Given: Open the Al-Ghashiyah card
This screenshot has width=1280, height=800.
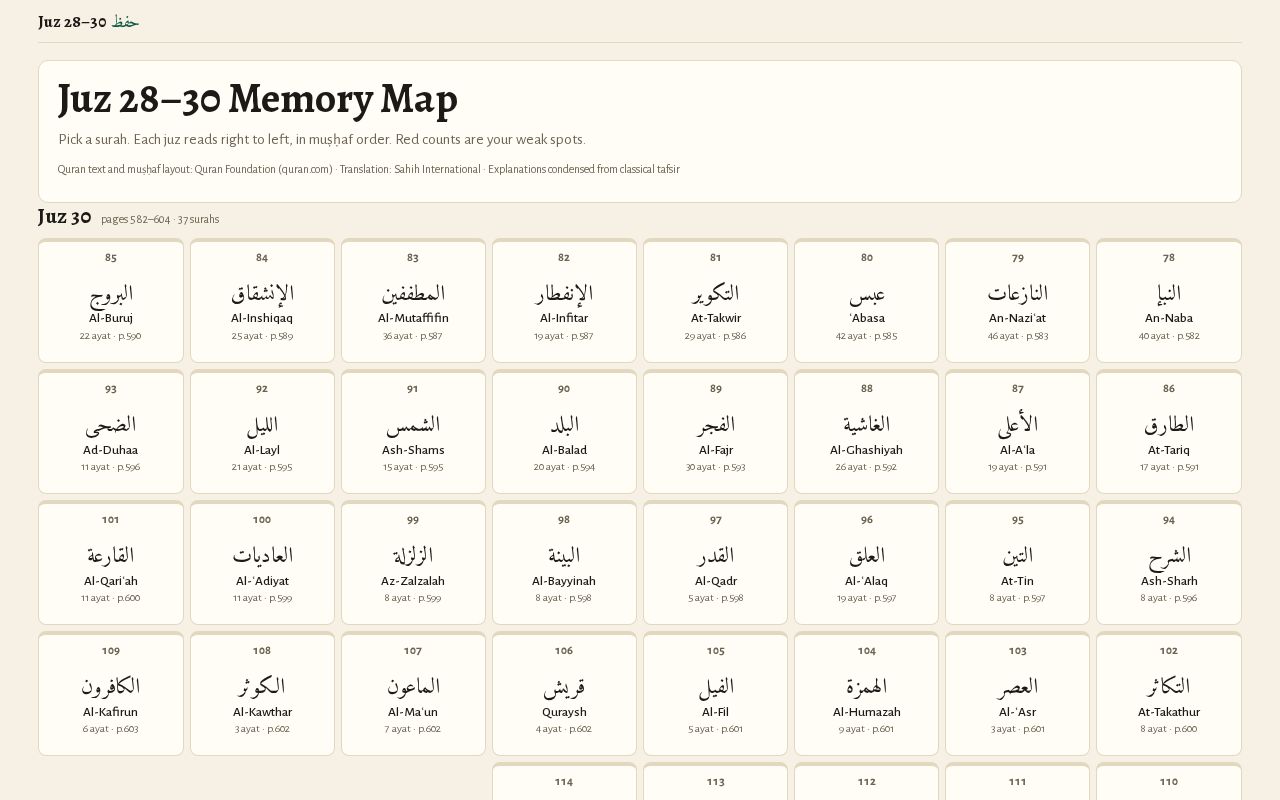Looking at the screenshot, I should [x=866, y=431].
